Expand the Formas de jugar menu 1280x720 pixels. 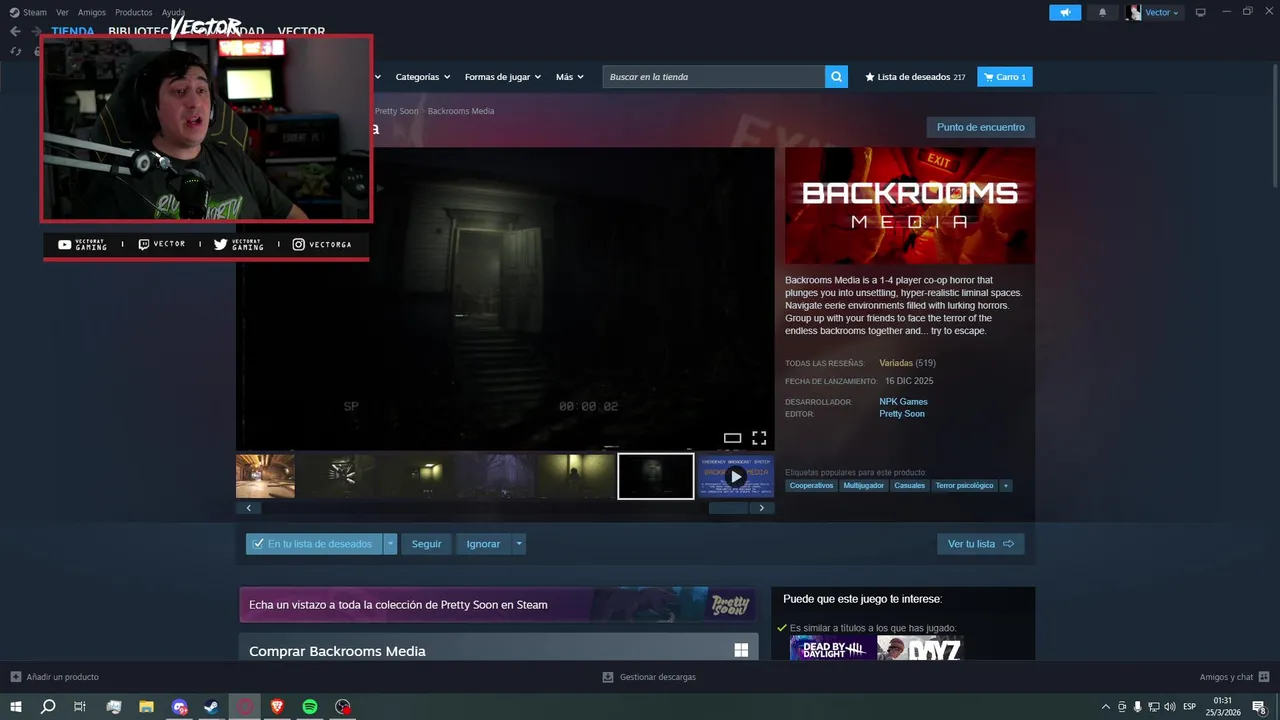502,77
